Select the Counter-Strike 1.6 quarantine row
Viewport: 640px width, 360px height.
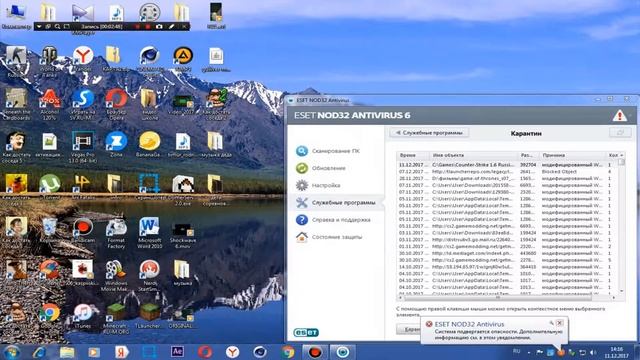coord(507,165)
